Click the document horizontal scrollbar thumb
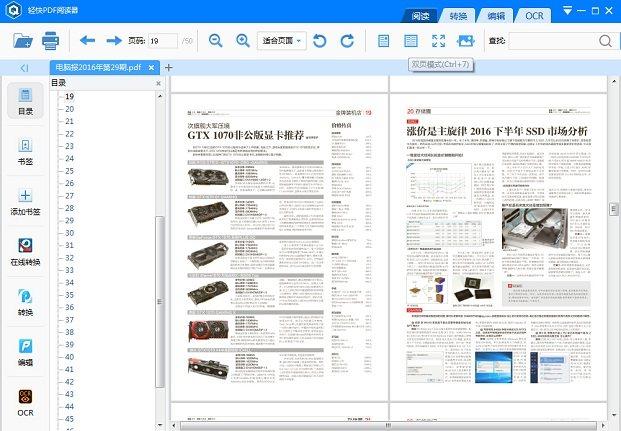The image size is (621, 431). (x=388, y=425)
